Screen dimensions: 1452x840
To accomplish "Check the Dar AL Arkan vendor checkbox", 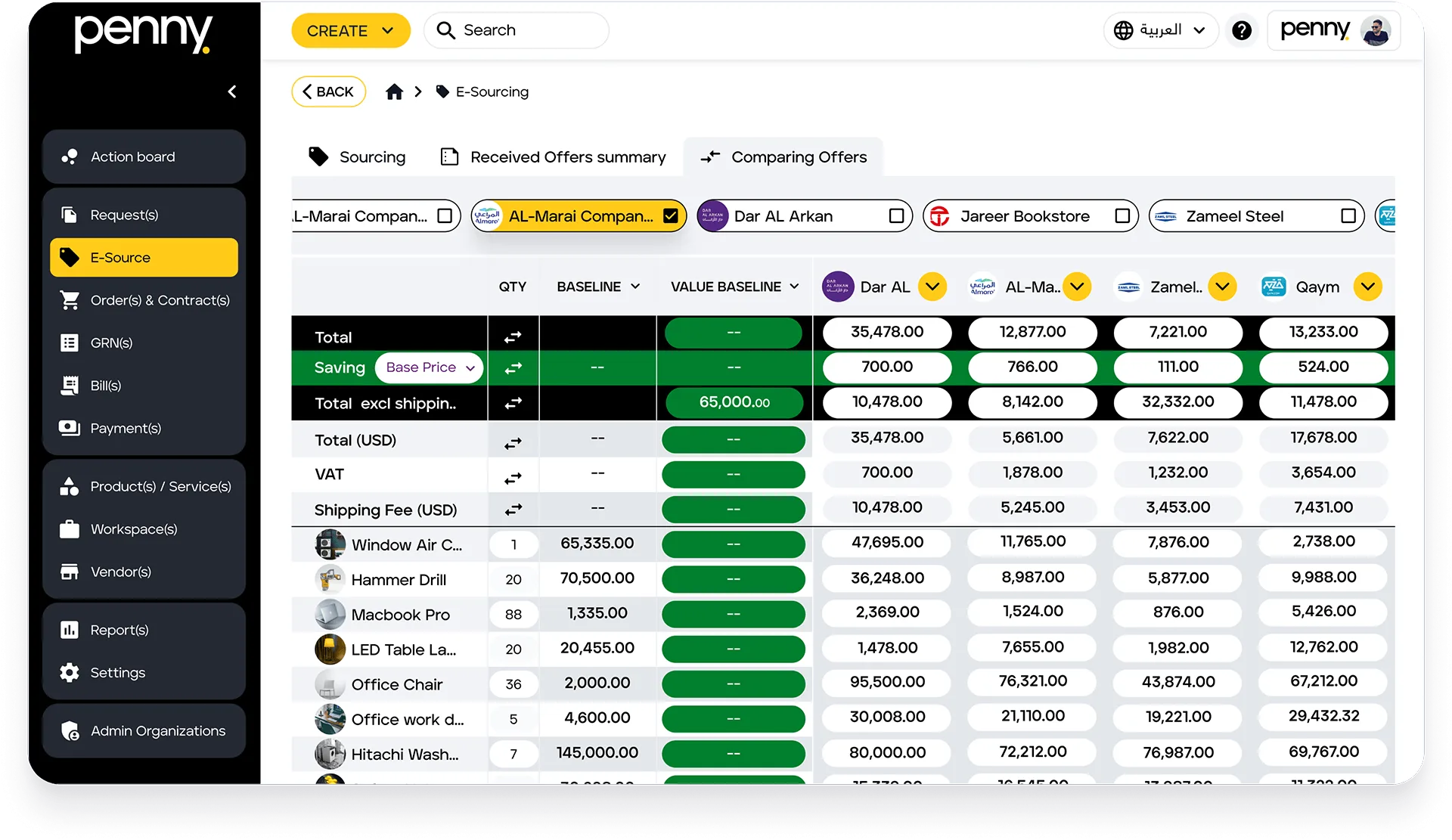I will pyautogui.click(x=896, y=216).
